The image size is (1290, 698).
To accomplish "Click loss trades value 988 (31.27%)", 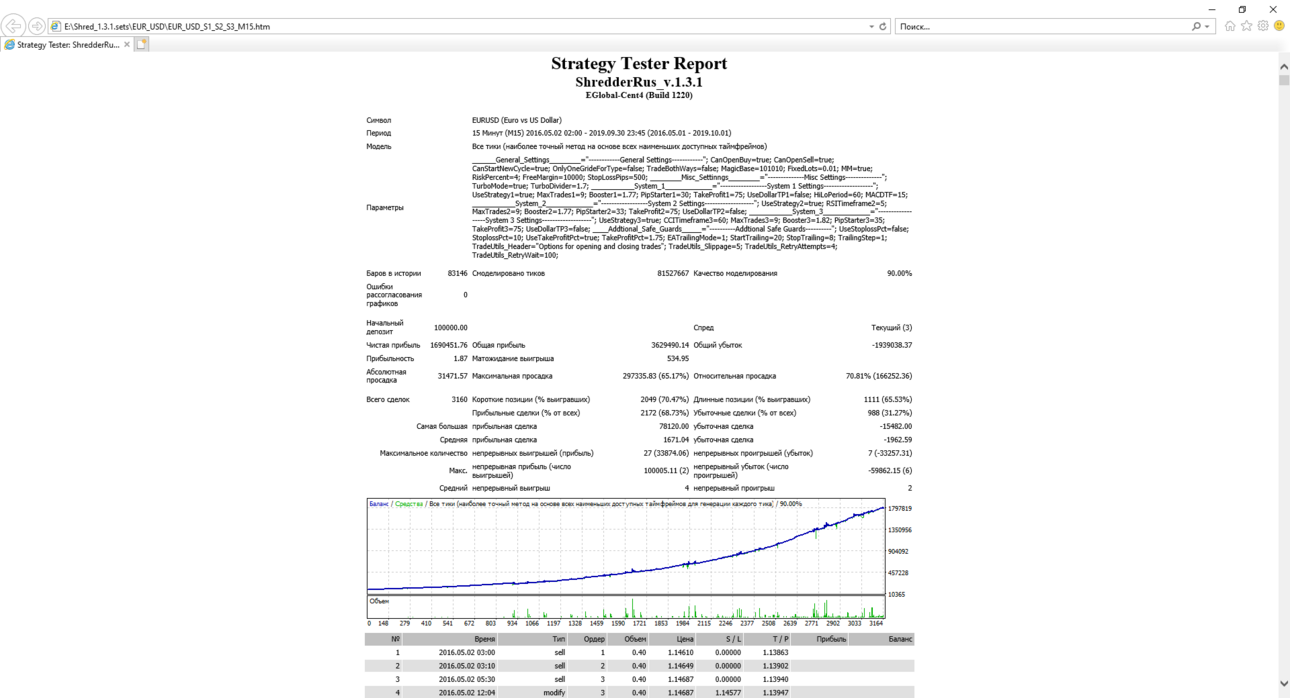I will (x=890, y=413).
